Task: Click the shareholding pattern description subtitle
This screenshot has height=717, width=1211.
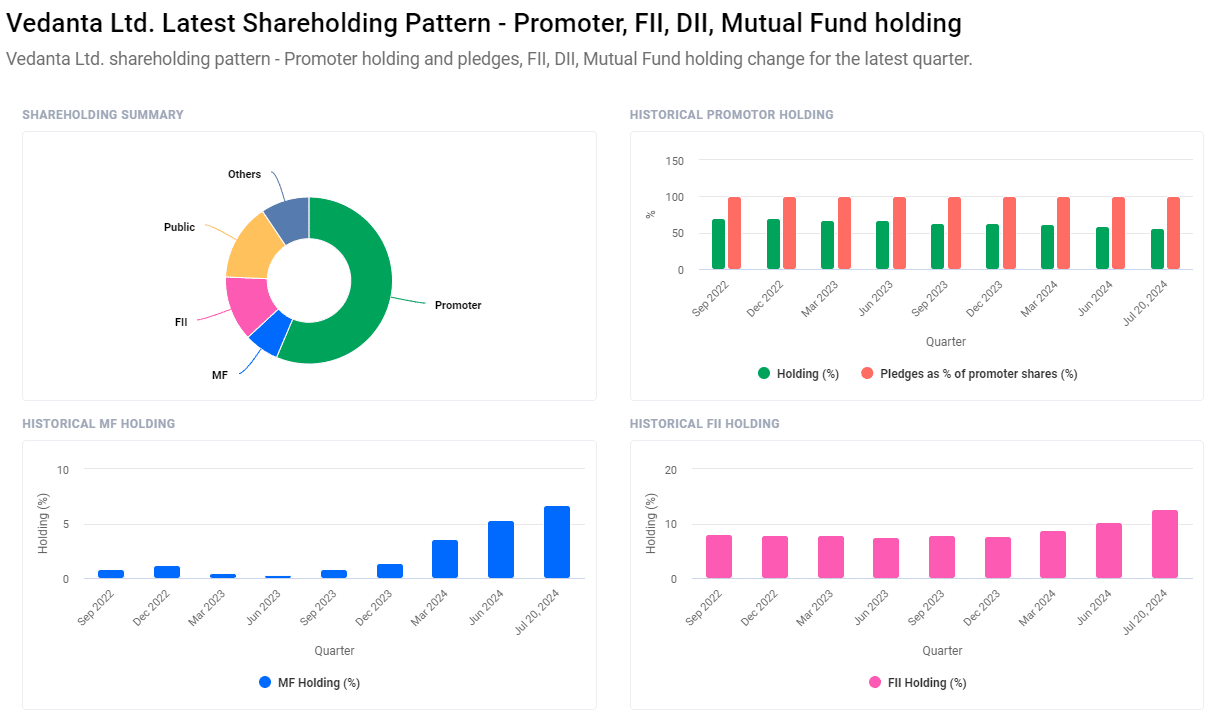Action: [489, 59]
